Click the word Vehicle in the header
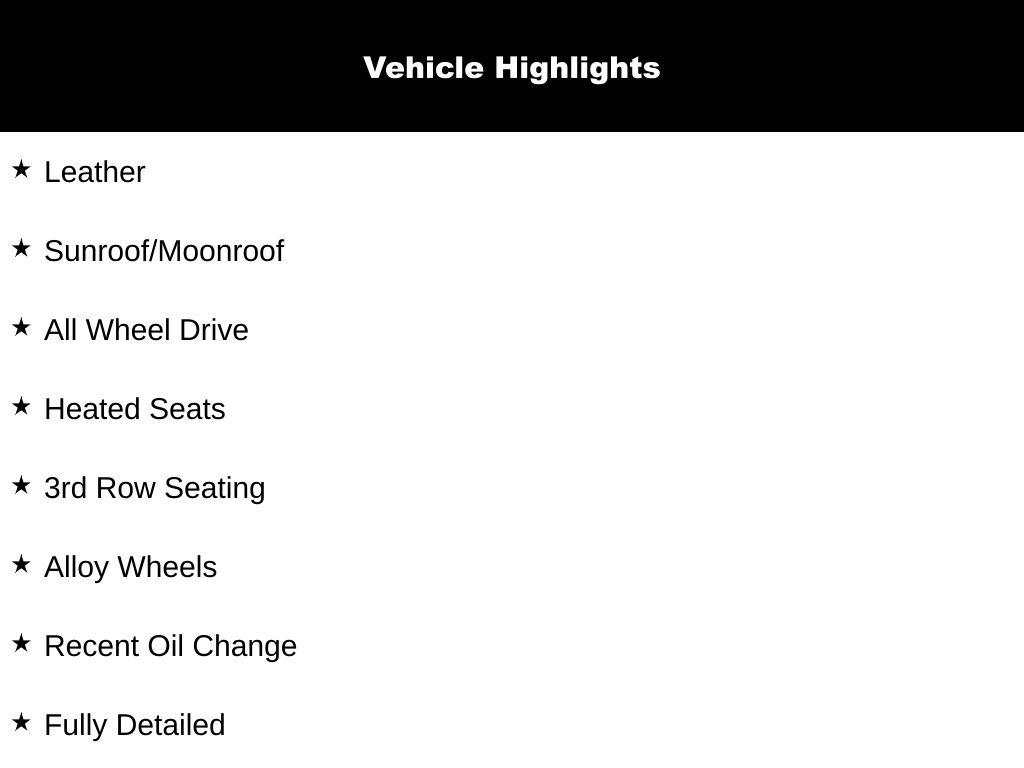The height and width of the screenshot is (768, 1024). point(423,68)
